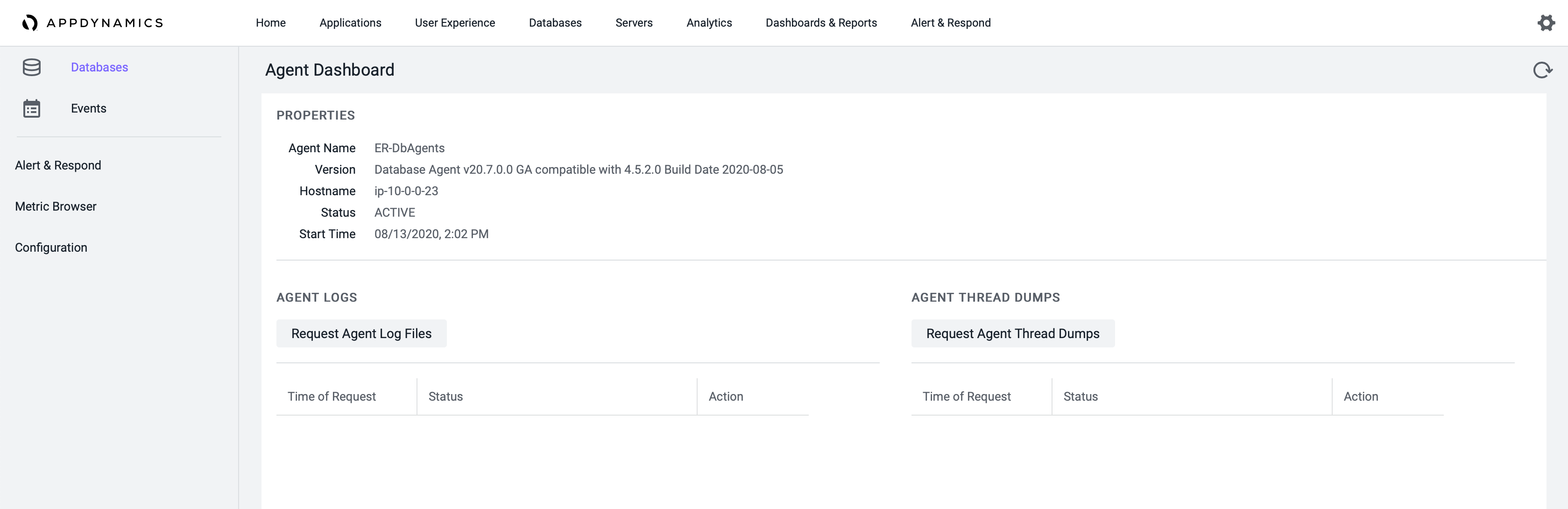This screenshot has width=1568, height=509.
Task: Switch to Servers in the top navigation
Action: pyautogui.click(x=634, y=23)
